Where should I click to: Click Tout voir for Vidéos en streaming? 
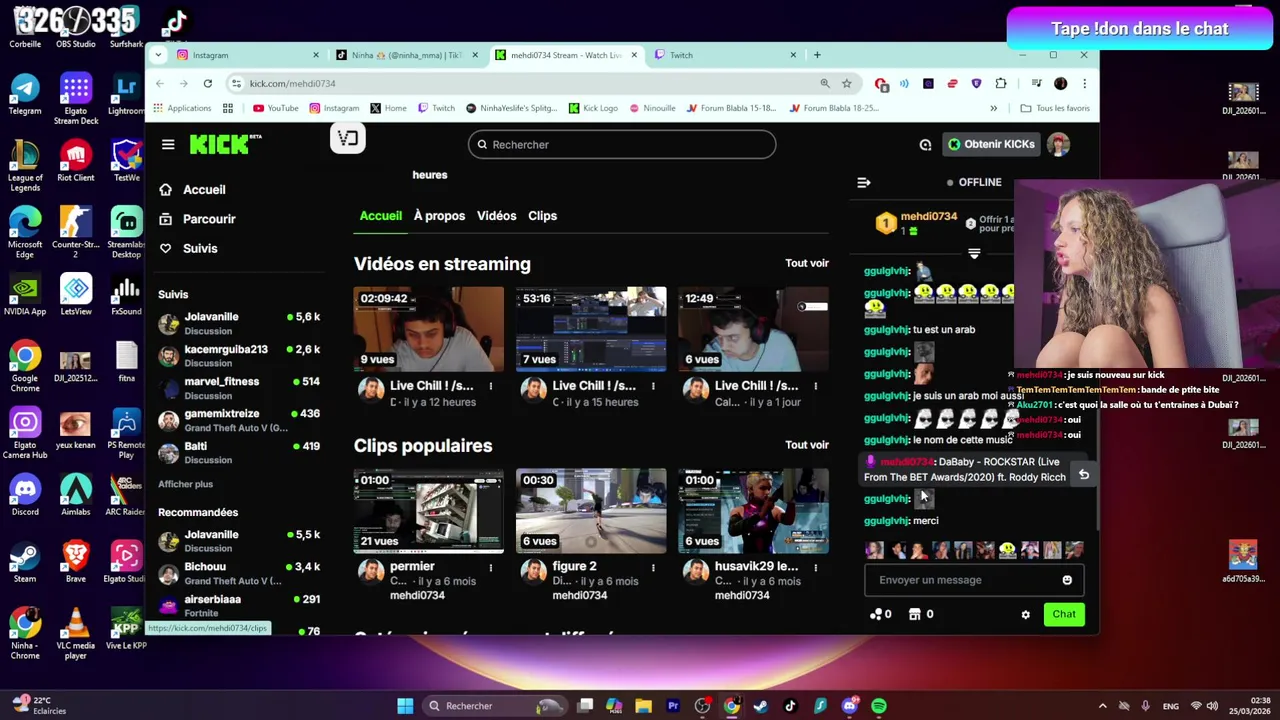807,263
